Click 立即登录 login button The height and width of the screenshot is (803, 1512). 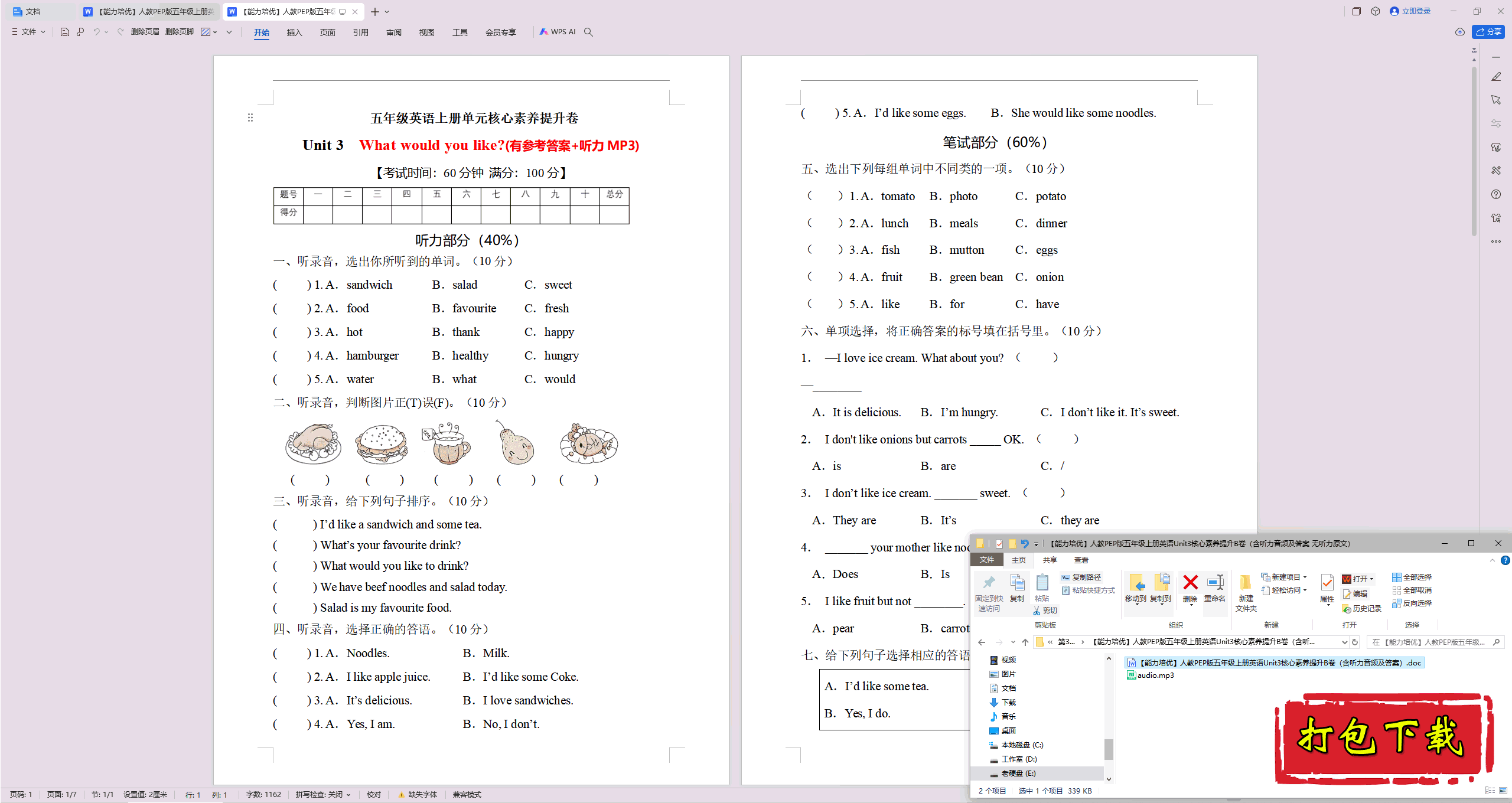[1410, 11]
